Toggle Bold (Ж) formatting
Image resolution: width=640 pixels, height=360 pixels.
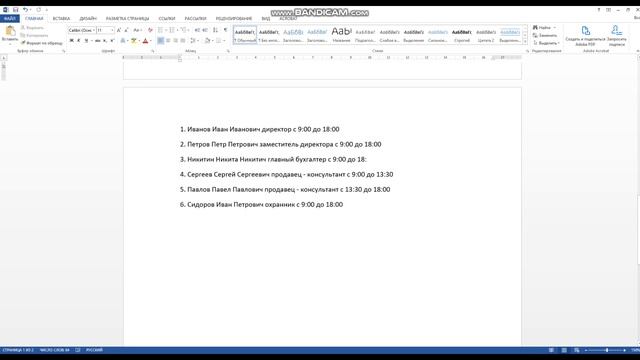click(71, 41)
